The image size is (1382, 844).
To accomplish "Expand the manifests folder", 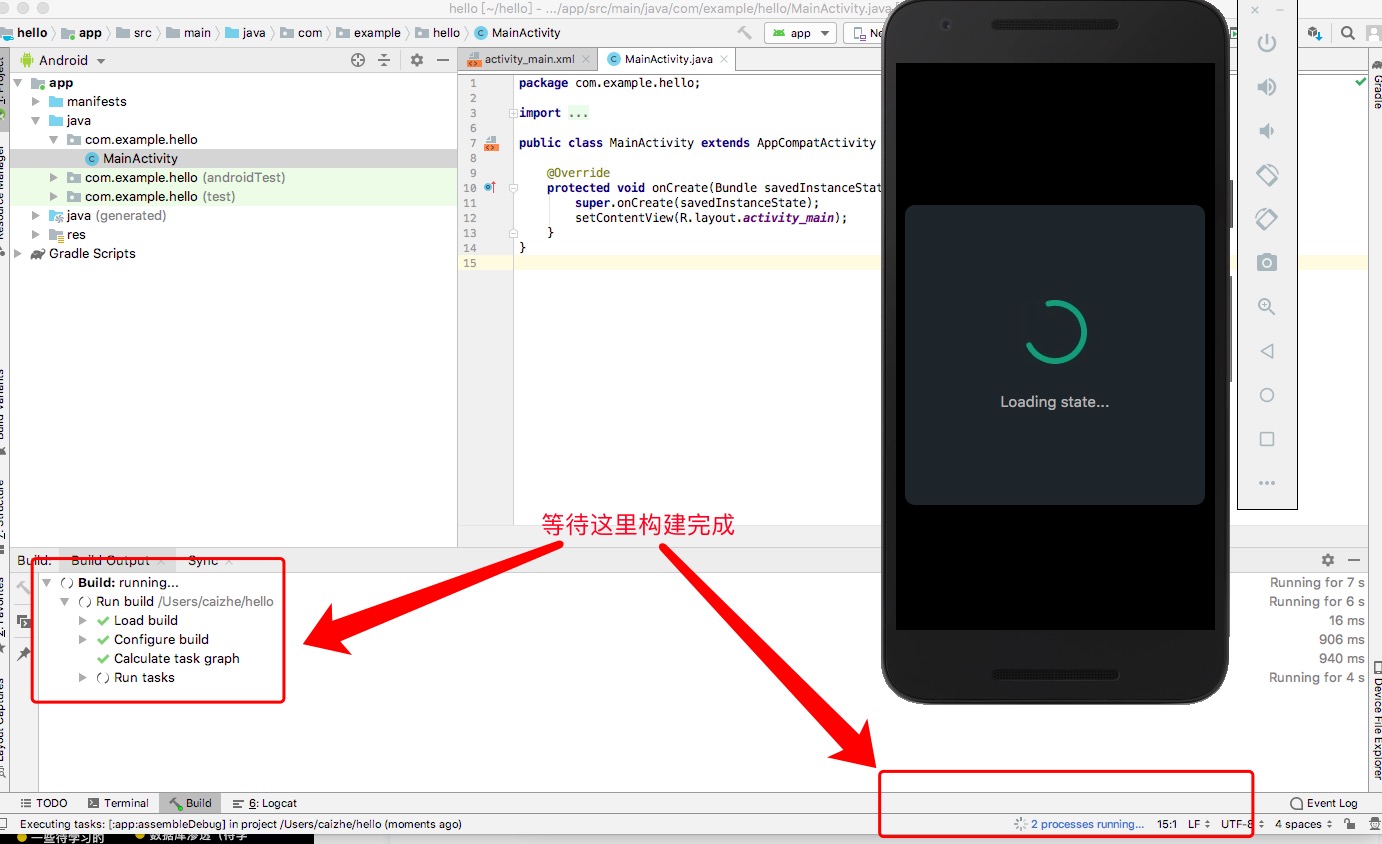I will click(x=36, y=101).
